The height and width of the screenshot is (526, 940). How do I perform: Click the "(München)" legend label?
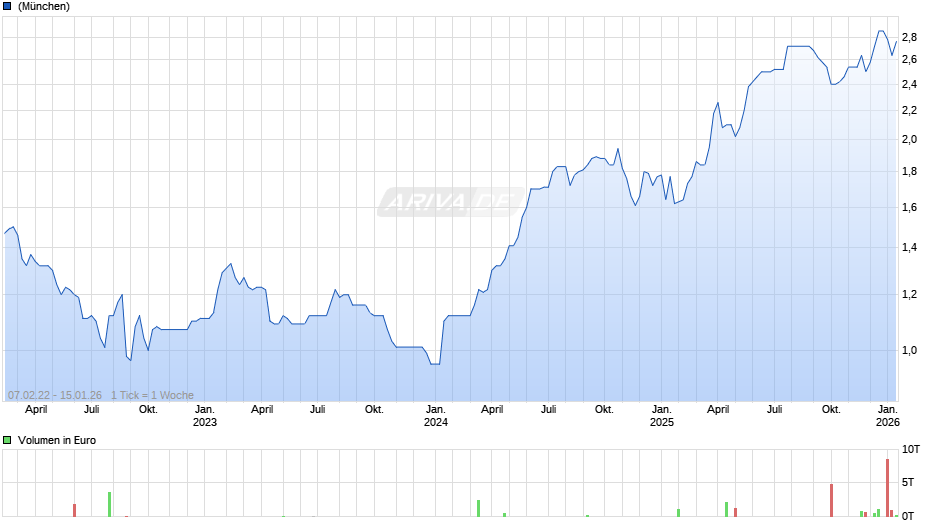44,7
